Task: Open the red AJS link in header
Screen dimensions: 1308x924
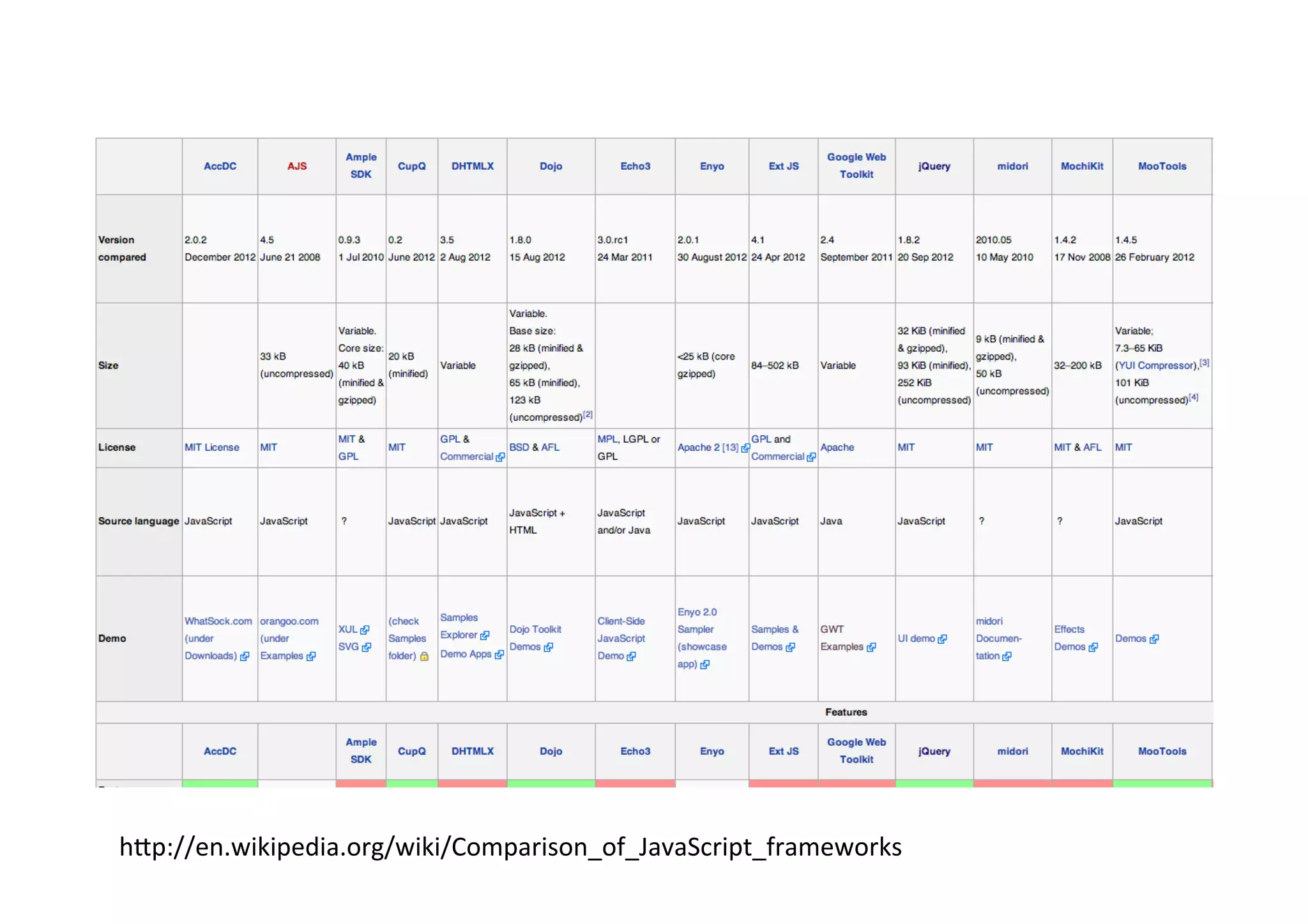Action: 297,166
